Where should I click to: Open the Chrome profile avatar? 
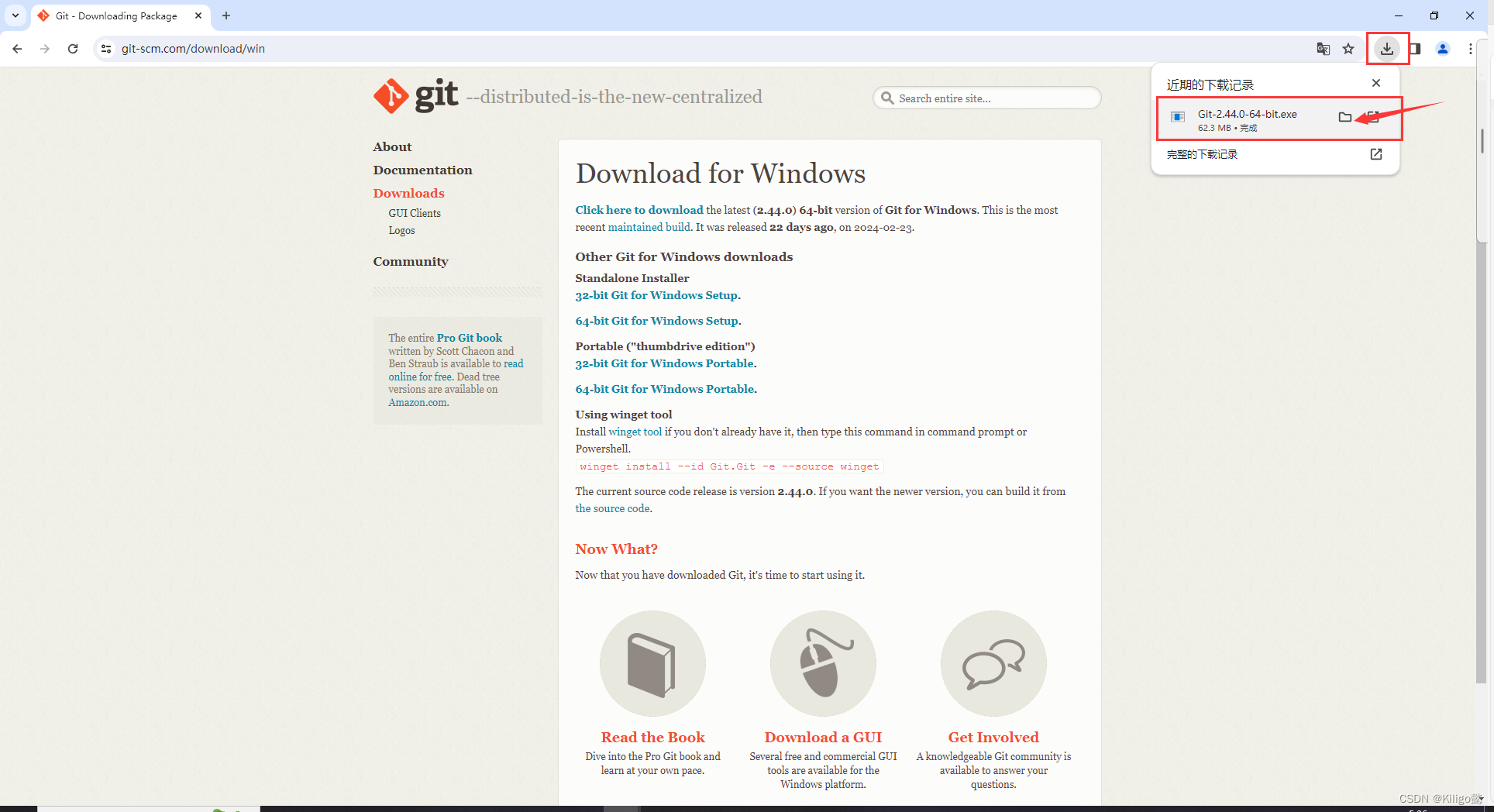click(1443, 49)
